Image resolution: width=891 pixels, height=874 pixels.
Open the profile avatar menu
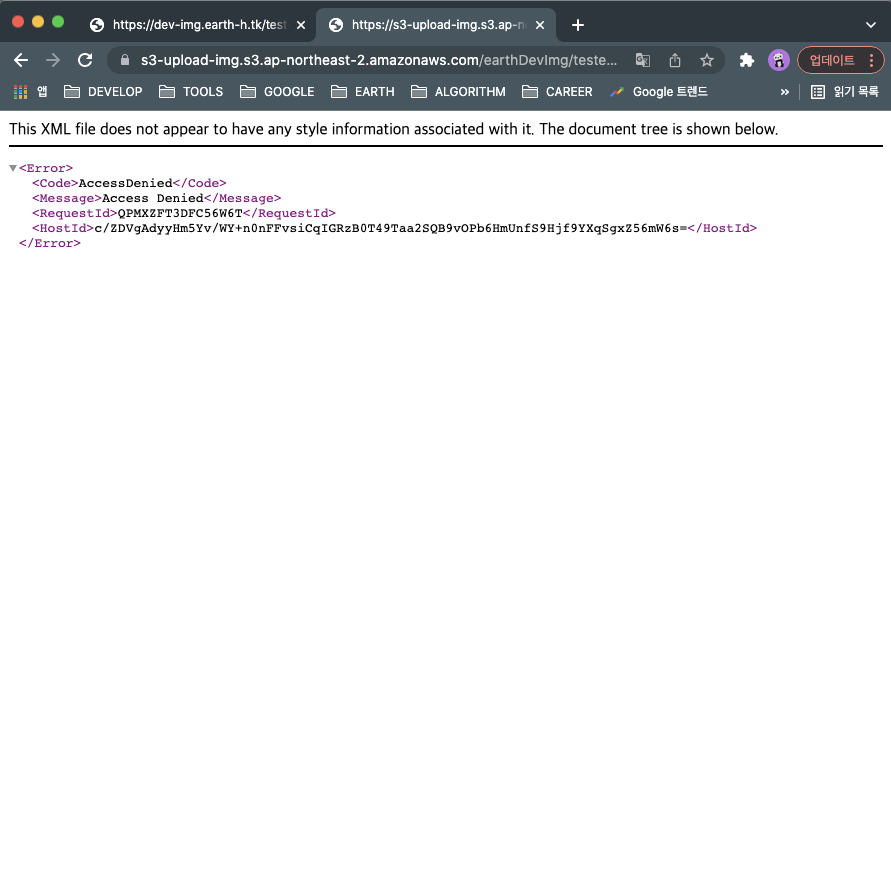point(778,60)
